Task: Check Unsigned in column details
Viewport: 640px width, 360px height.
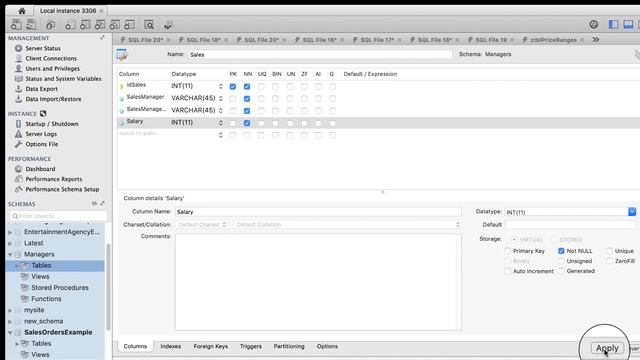Action: (561, 261)
